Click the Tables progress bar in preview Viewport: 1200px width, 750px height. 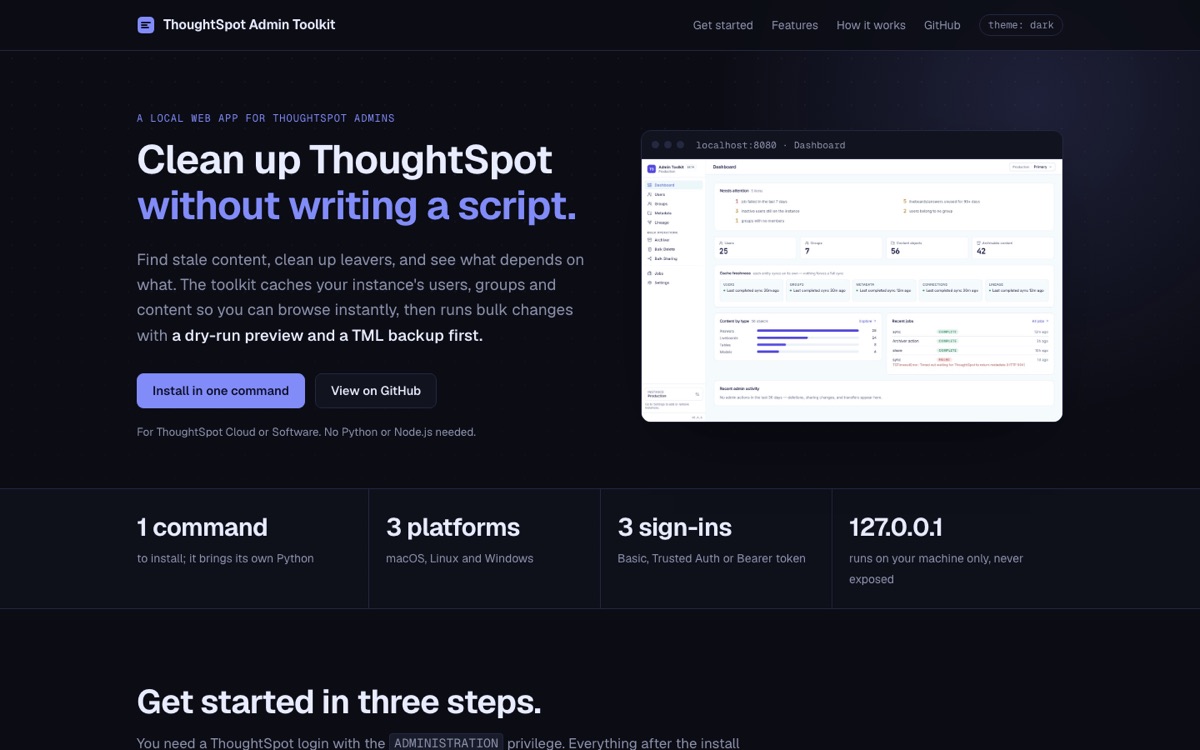(x=808, y=345)
